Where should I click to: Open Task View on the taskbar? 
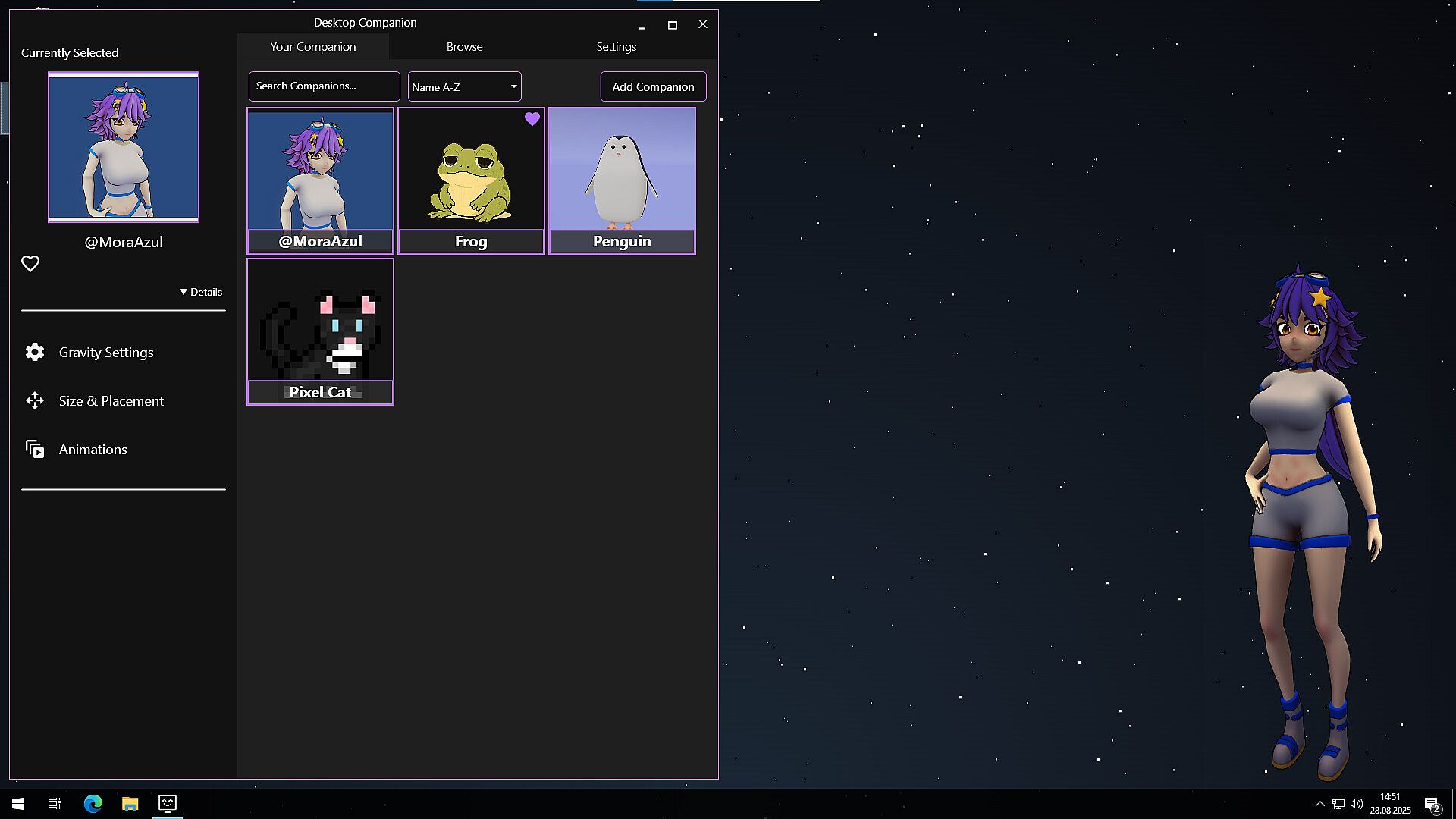[x=55, y=803]
